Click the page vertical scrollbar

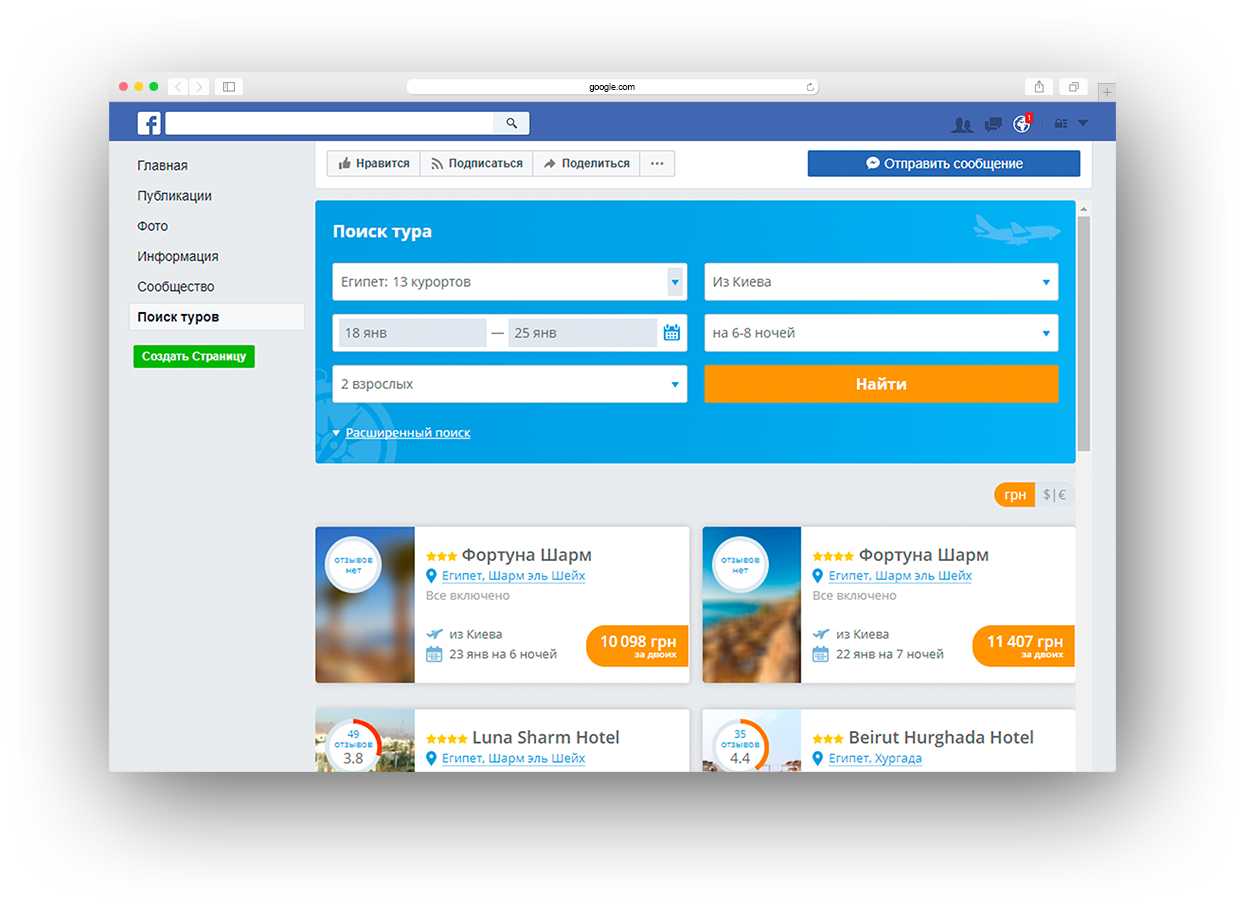tap(1084, 330)
